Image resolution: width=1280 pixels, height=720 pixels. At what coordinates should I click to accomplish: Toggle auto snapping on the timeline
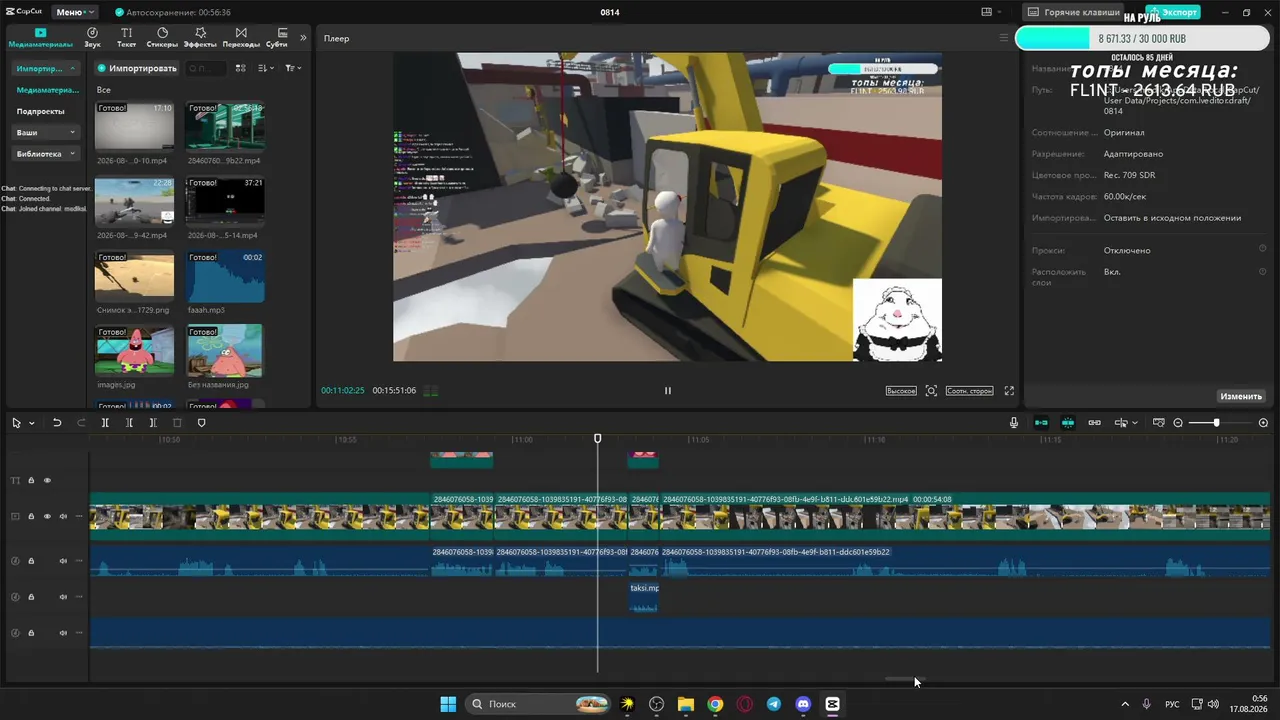click(1068, 423)
